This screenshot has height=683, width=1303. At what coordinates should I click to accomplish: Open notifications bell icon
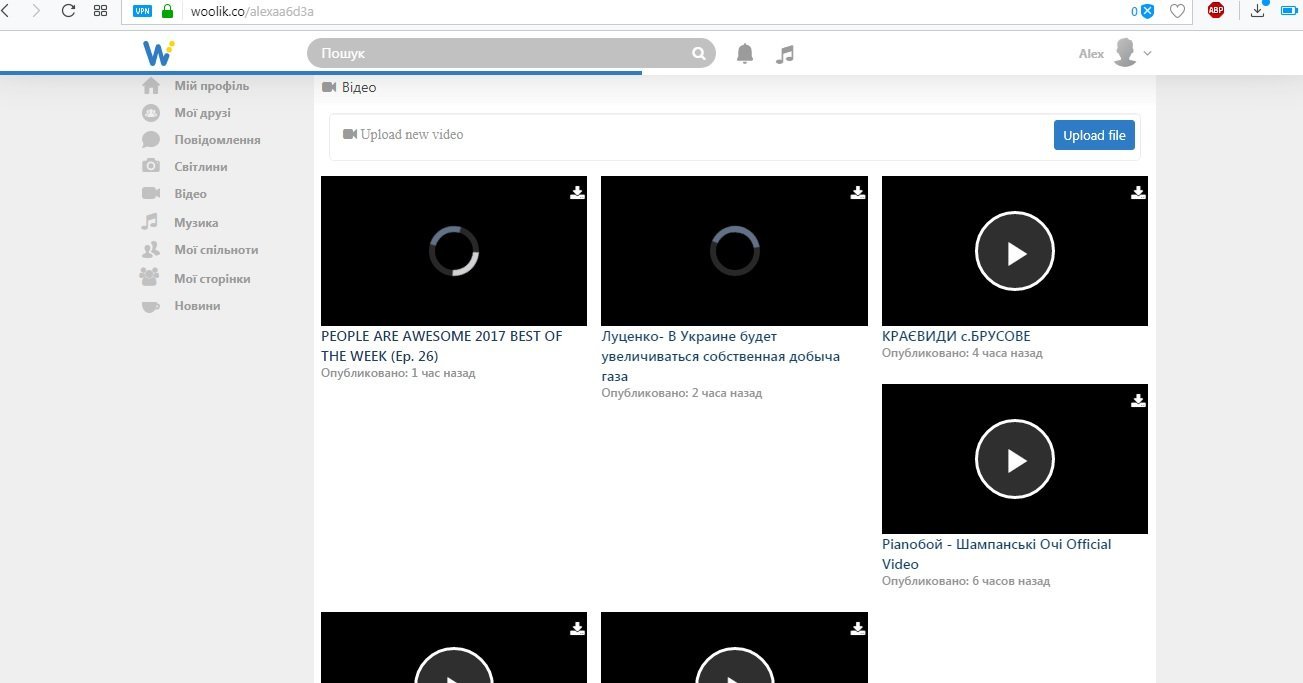(745, 54)
